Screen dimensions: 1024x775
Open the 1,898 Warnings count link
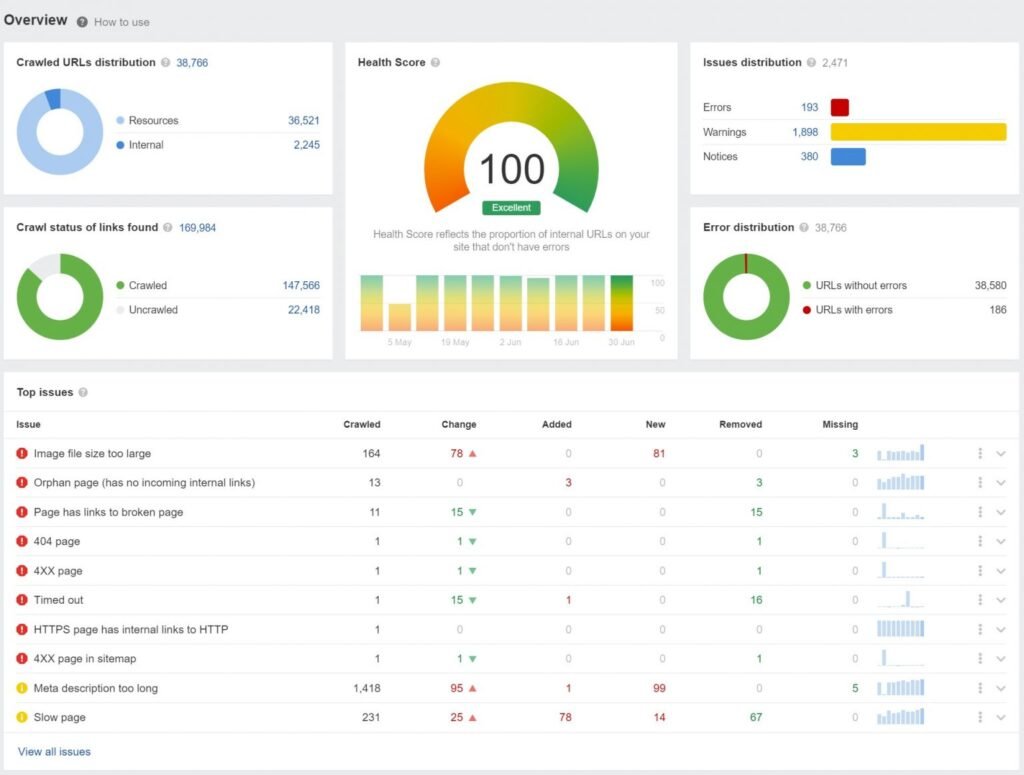tap(805, 132)
